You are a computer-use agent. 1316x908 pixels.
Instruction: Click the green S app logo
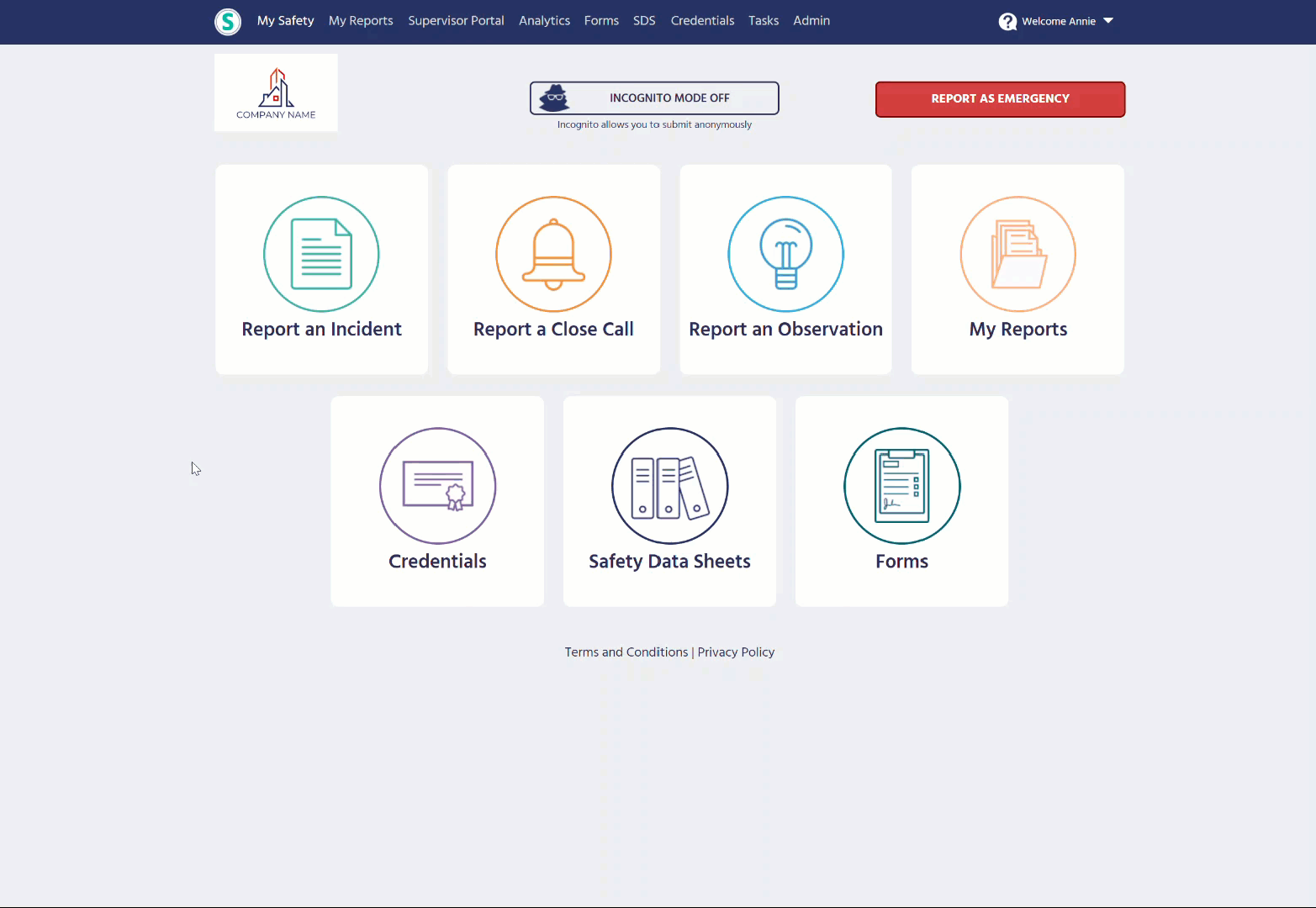click(228, 22)
